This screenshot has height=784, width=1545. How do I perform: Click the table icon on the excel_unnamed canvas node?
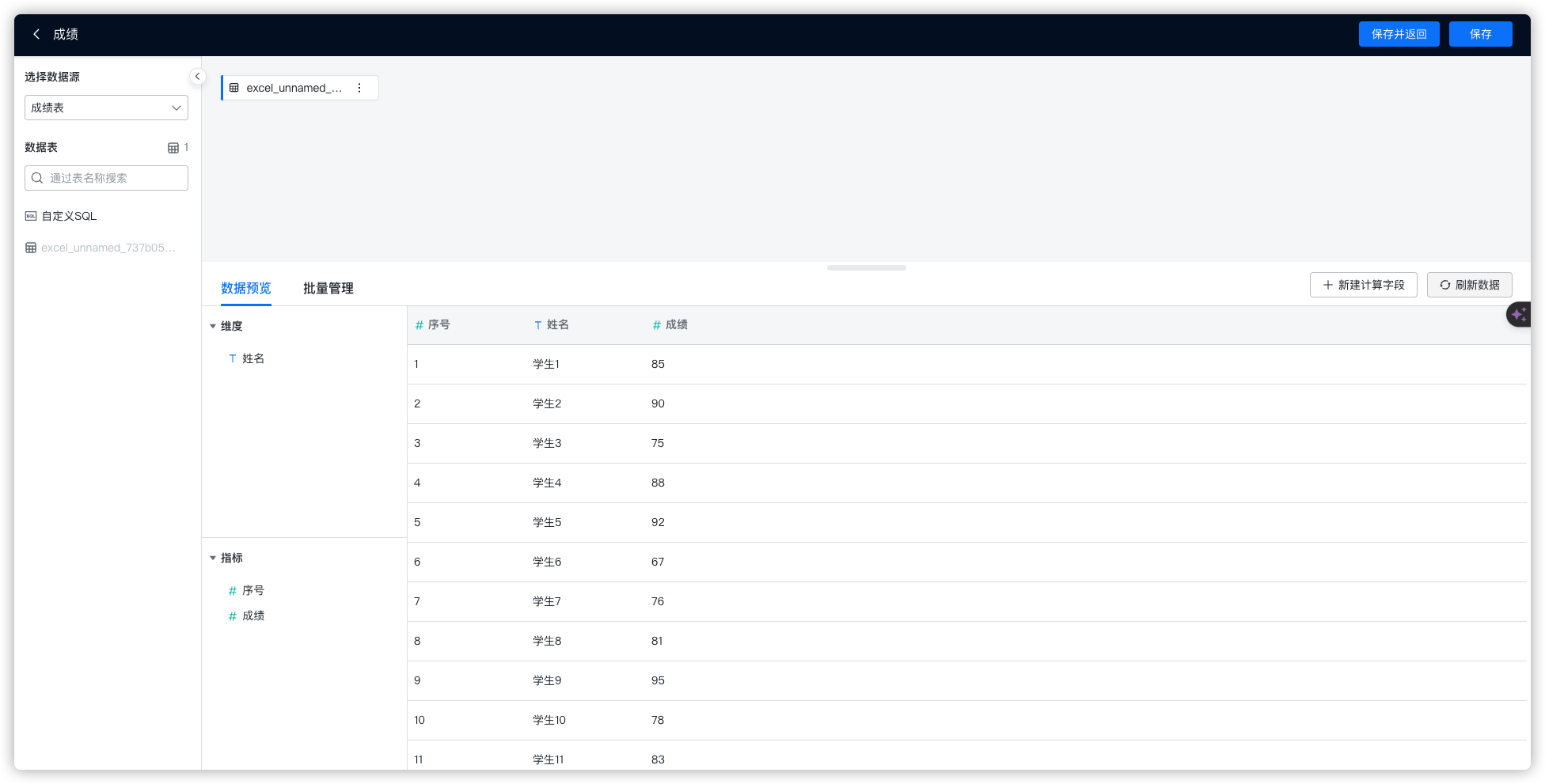pos(234,88)
